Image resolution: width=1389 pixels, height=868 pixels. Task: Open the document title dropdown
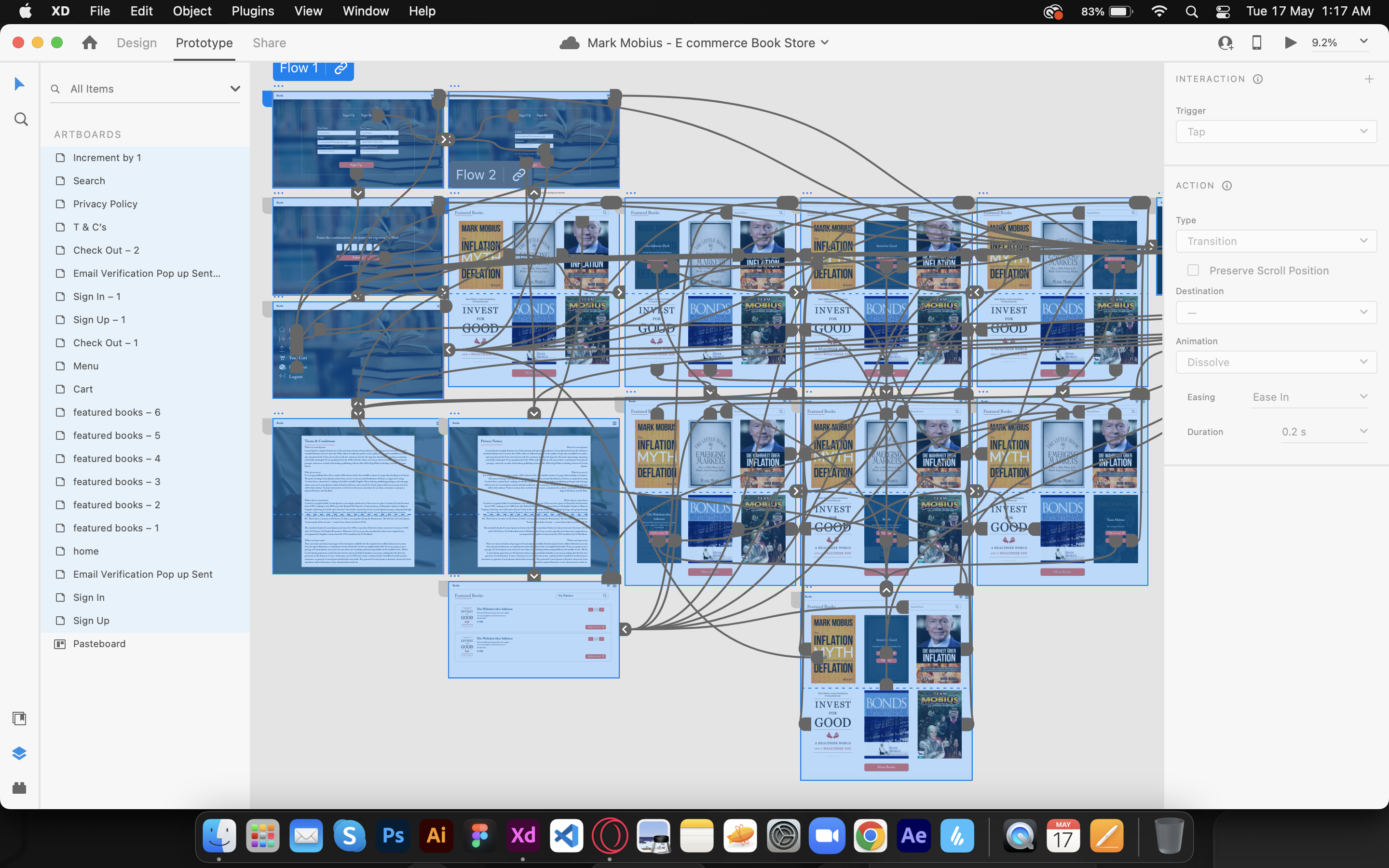point(825,43)
